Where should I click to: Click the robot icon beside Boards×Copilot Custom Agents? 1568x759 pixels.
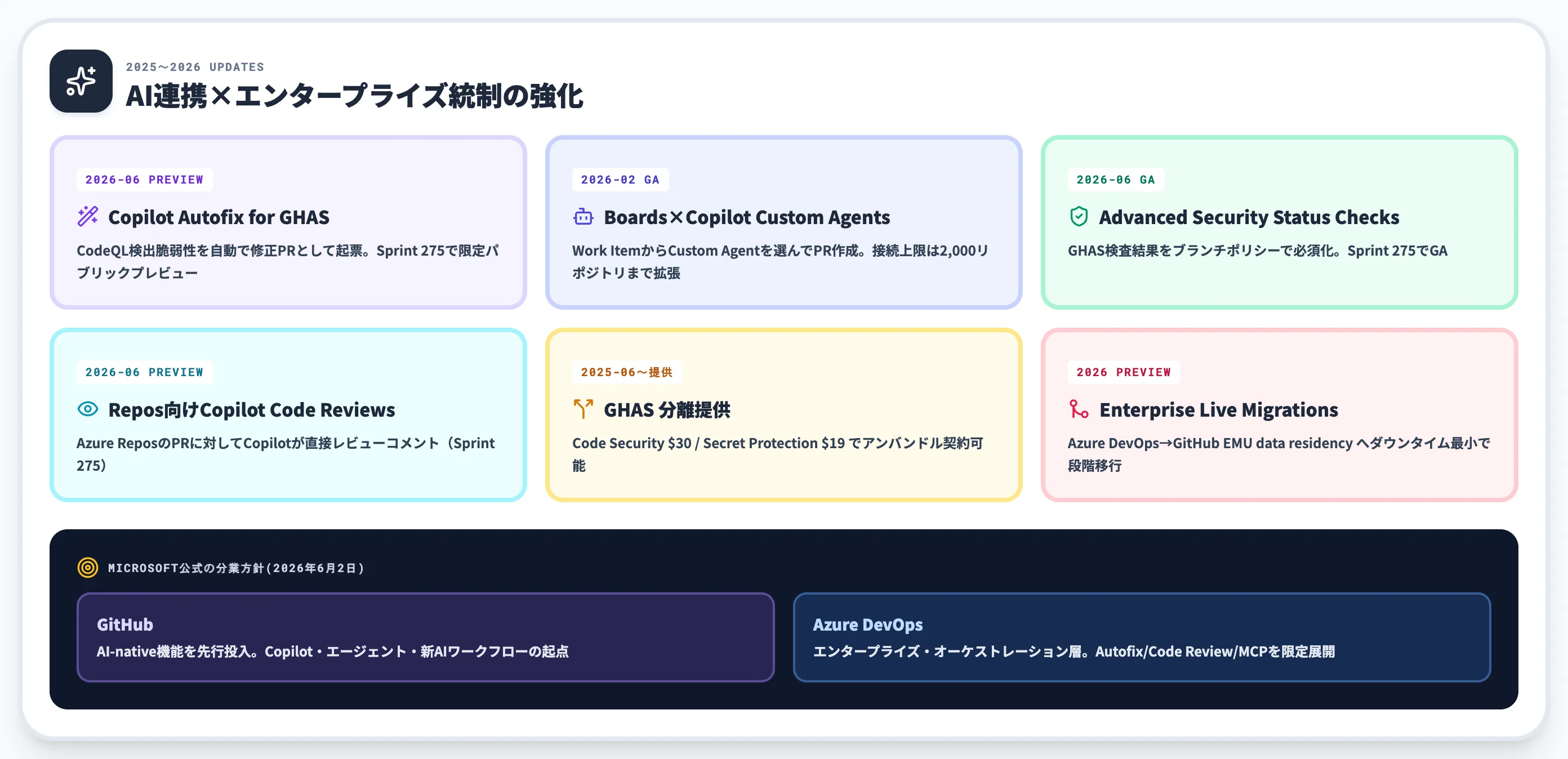583,217
